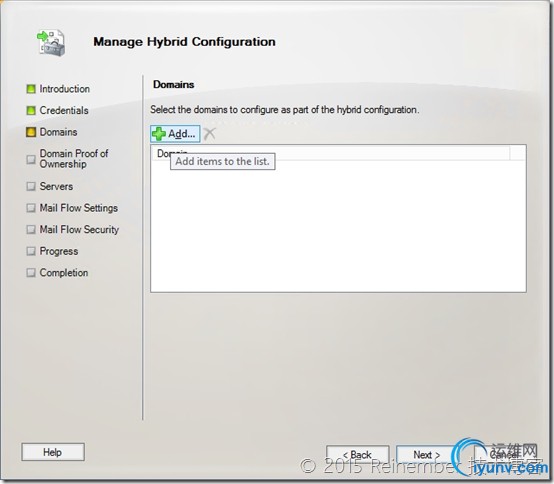Click the green plus icon on Add
This screenshot has height=484, width=554.
click(159, 134)
